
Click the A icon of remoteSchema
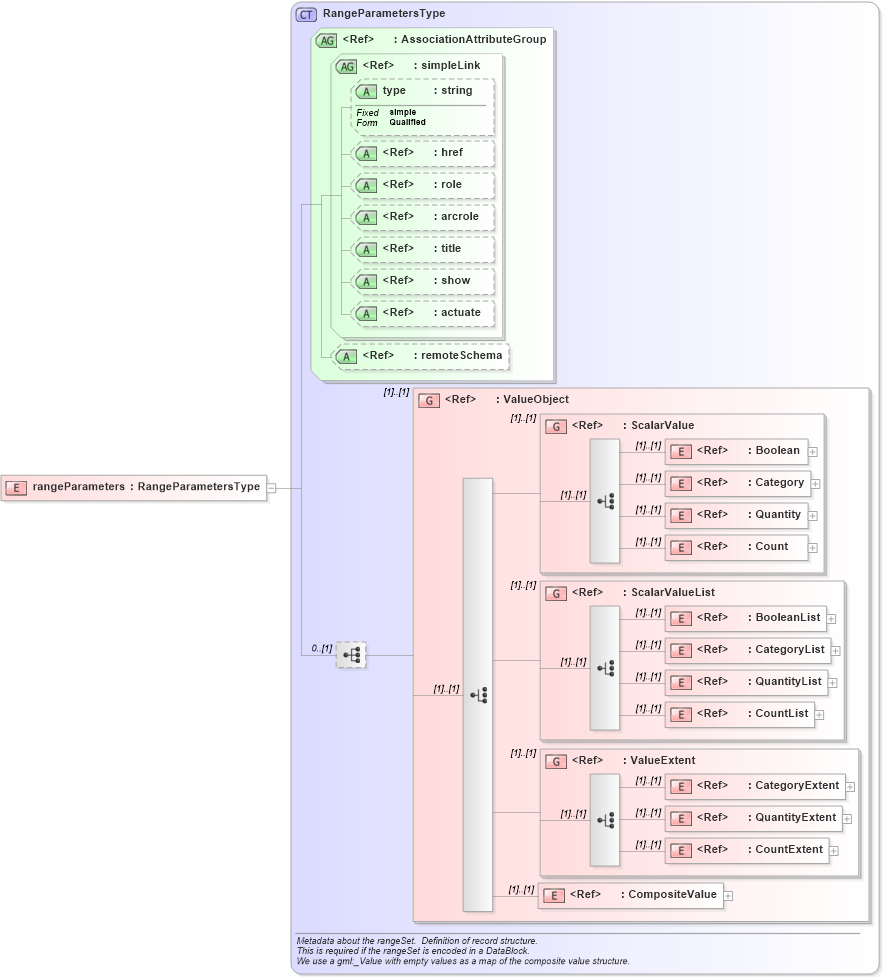[x=347, y=356]
